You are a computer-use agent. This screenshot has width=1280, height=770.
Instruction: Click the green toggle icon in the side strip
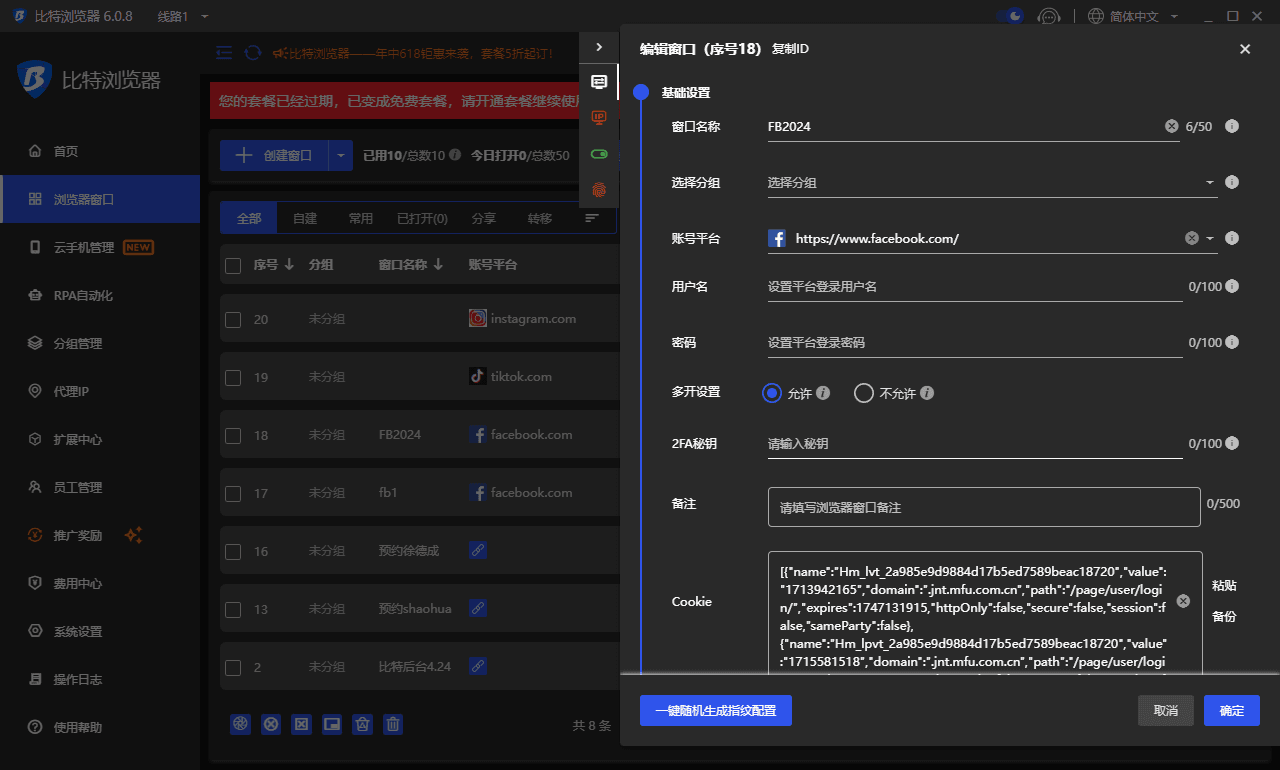click(x=599, y=154)
